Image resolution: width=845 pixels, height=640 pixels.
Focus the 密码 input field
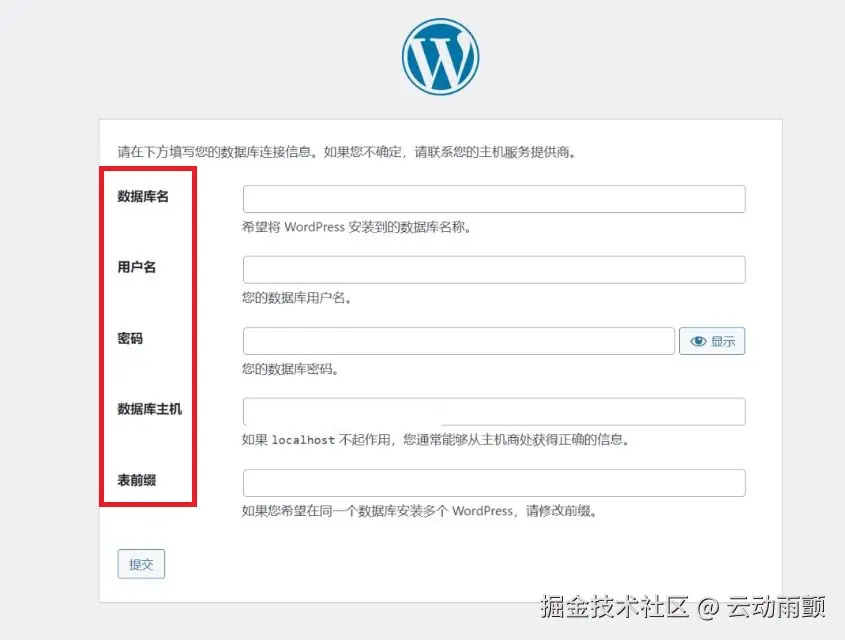pos(459,341)
